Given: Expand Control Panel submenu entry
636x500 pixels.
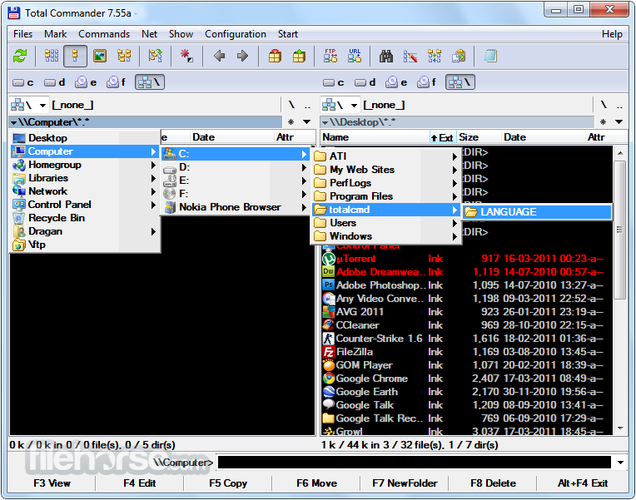Looking at the screenshot, I should (x=85, y=205).
